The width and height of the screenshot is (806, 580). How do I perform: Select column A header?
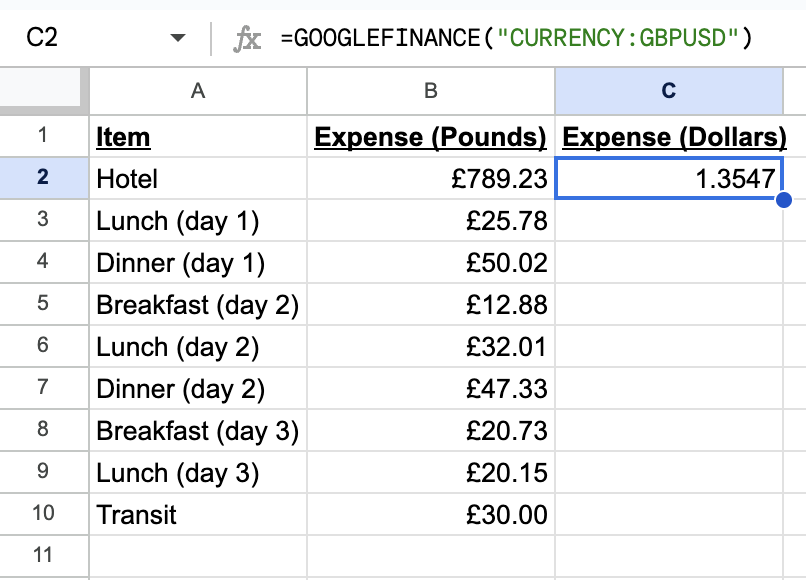coord(198,91)
